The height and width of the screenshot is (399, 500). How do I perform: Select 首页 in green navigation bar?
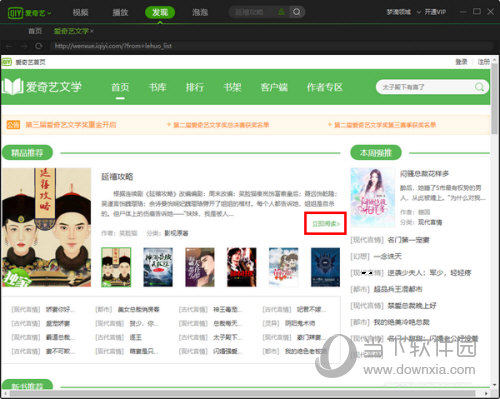coord(120,87)
